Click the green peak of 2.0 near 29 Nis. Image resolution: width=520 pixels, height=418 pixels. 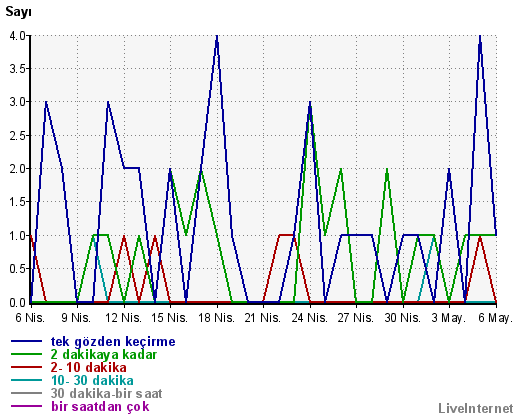click(x=387, y=170)
